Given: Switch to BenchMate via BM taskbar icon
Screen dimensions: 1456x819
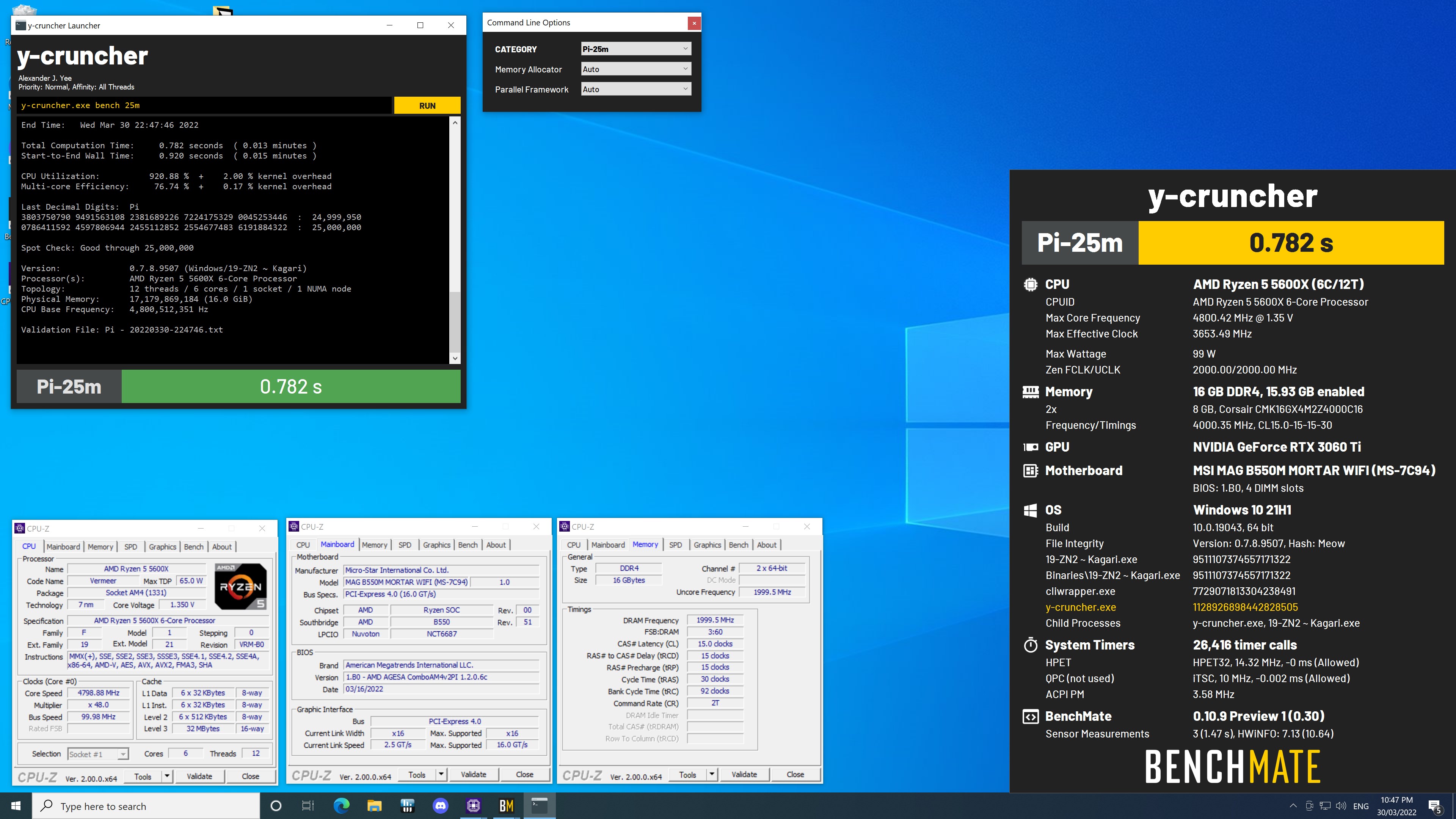Looking at the screenshot, I should coord(507,806).
